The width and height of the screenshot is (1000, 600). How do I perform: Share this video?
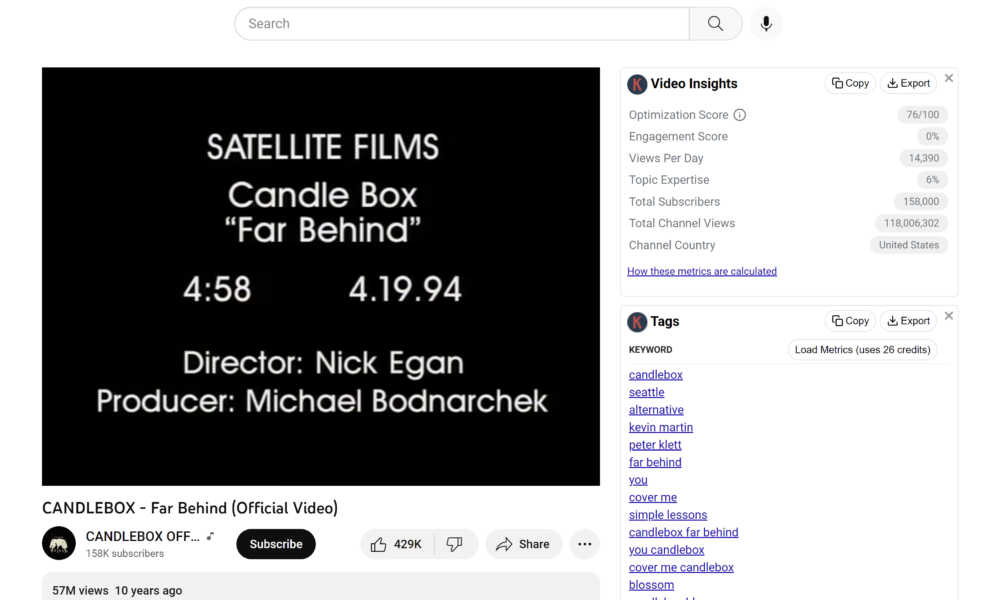click(524, 544)
